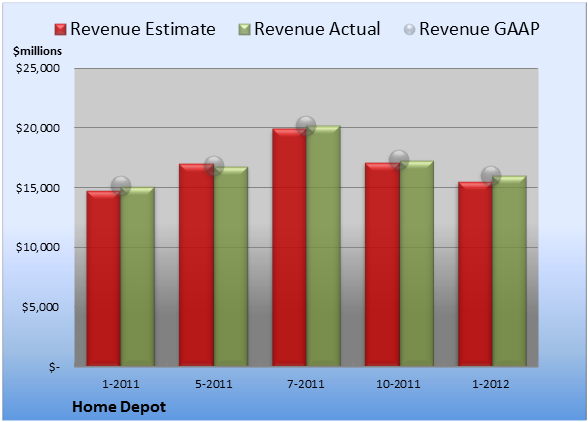Click the '1-2011' x-axis label
The image size is (588, 422).
pos(121,384)
